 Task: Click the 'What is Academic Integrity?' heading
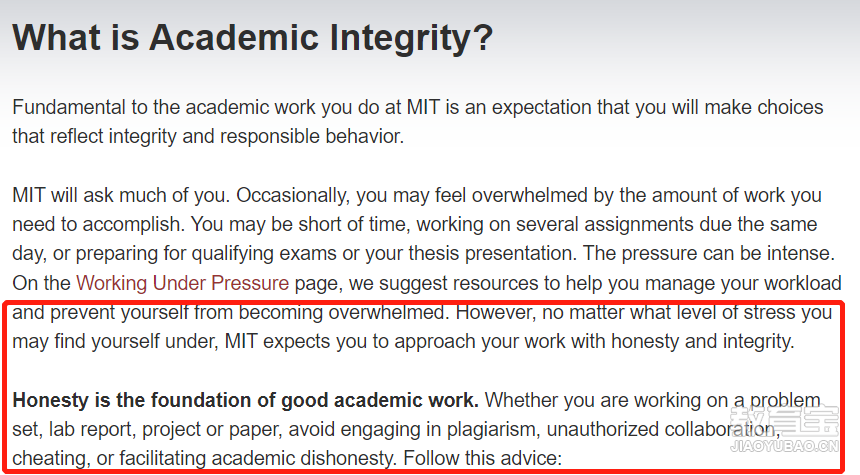(253, 37)
